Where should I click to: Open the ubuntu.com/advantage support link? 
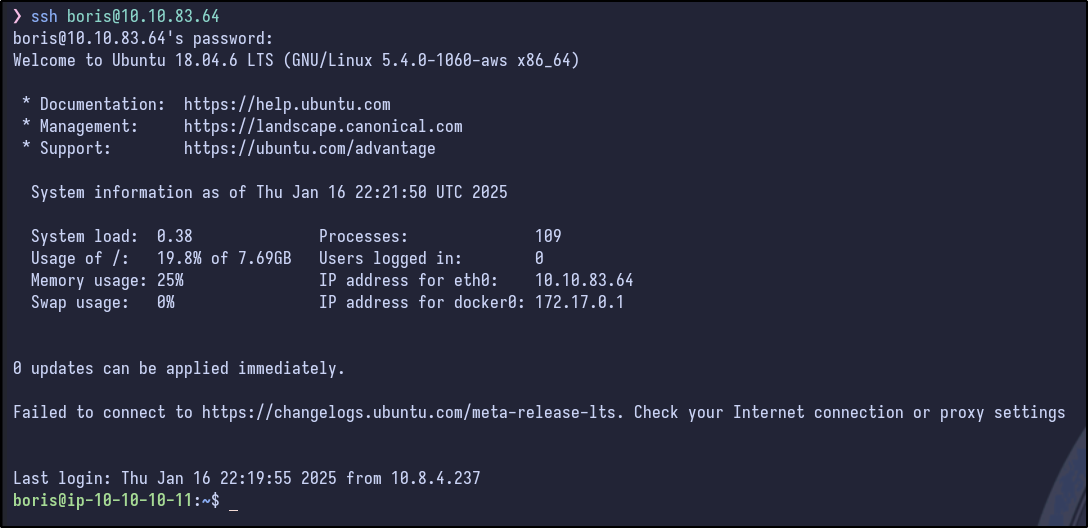click(309, 148)
